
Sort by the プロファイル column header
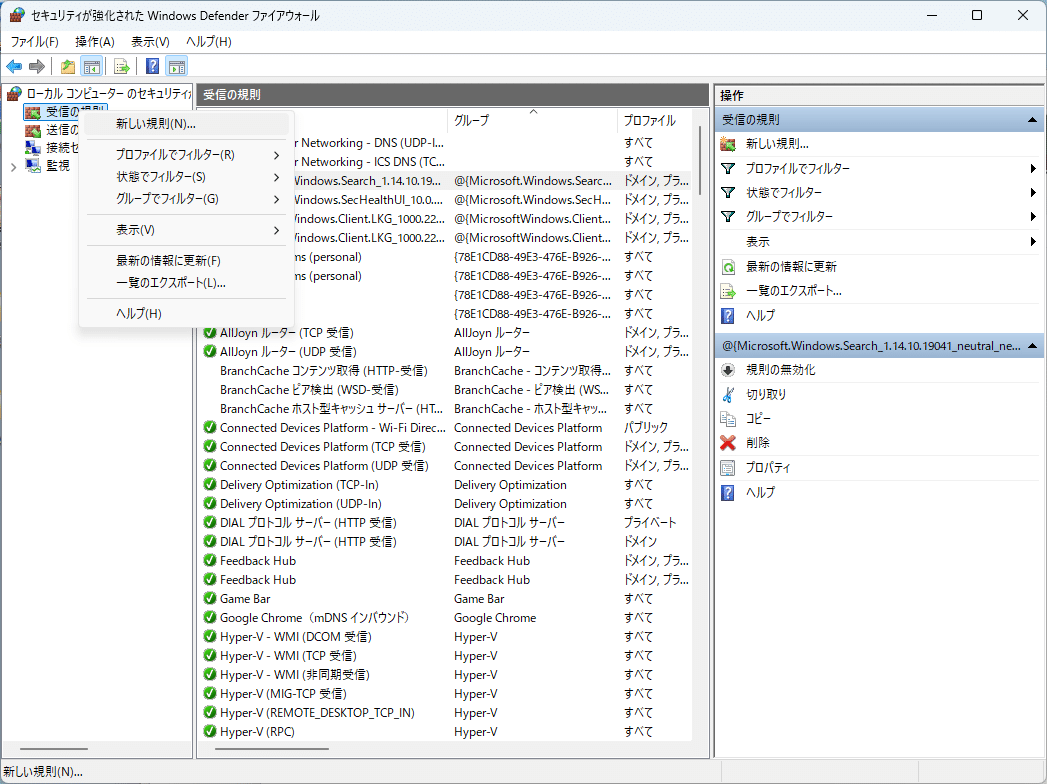[x=654, y=120]
